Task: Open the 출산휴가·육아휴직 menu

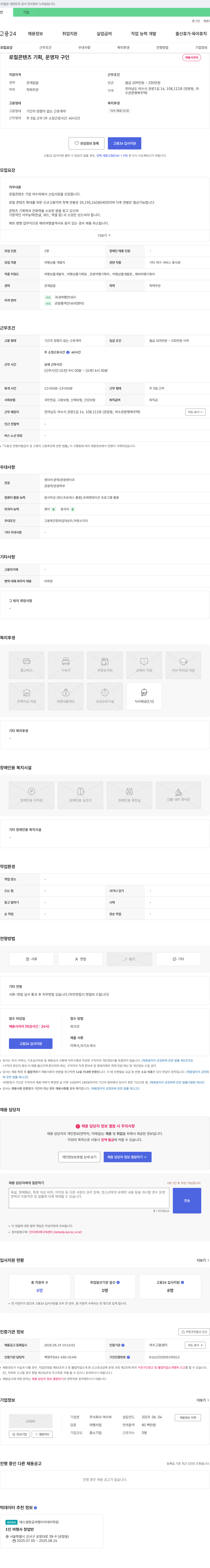Action: point(191,33)
